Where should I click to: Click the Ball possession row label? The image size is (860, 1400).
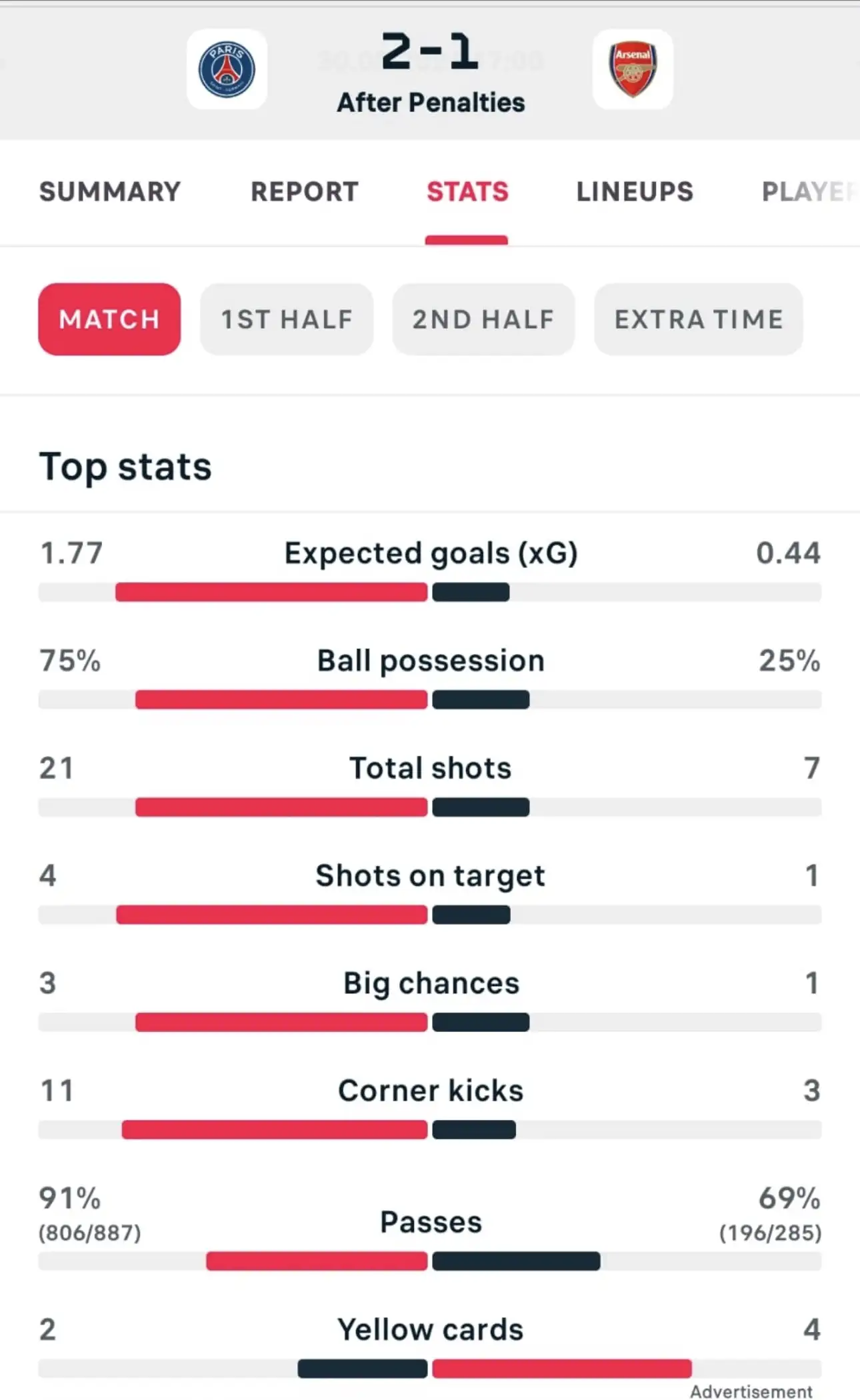point(431,661)
